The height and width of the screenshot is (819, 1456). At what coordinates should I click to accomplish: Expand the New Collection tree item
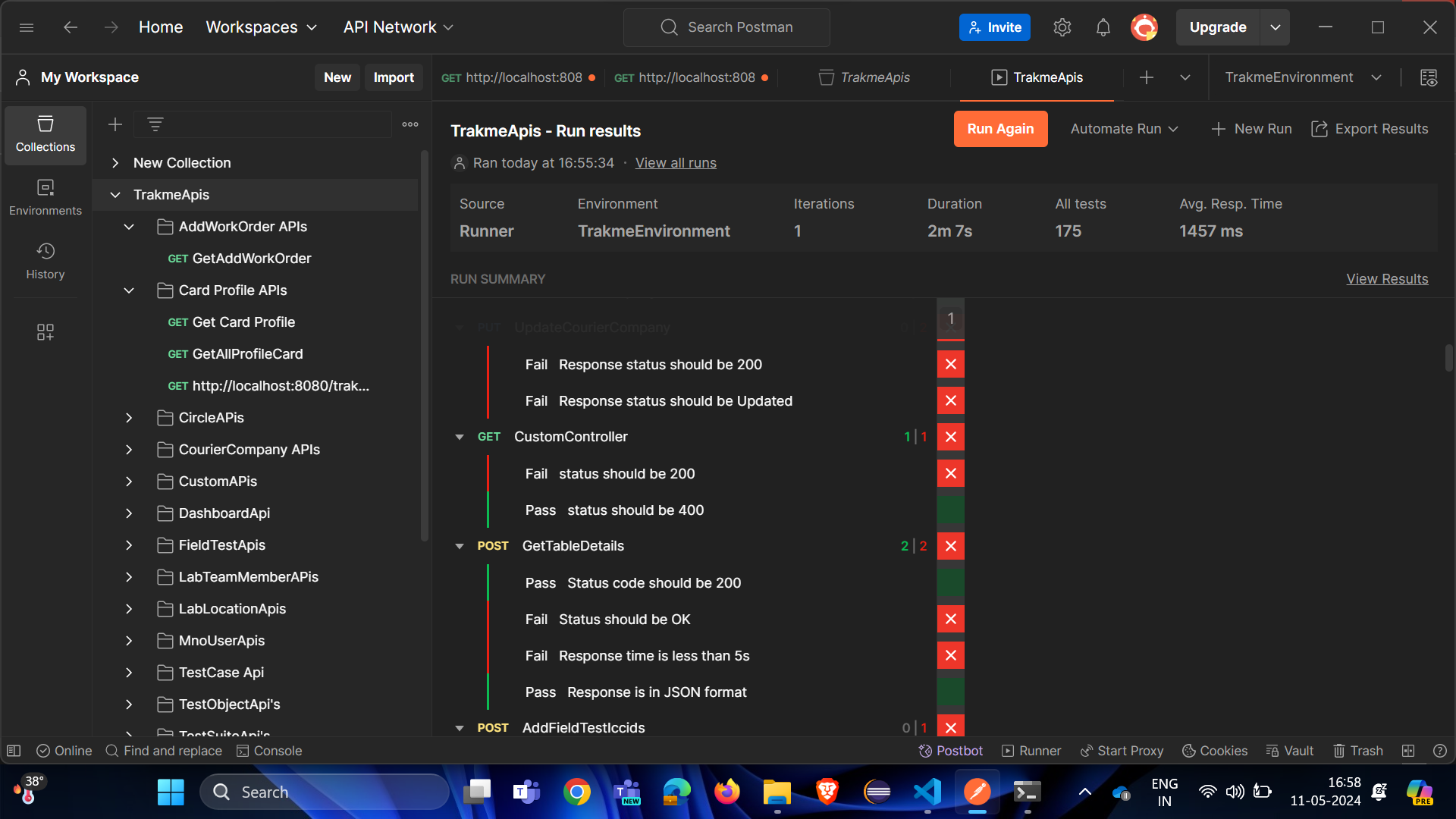pyautogui.click(x=115, y=163)
